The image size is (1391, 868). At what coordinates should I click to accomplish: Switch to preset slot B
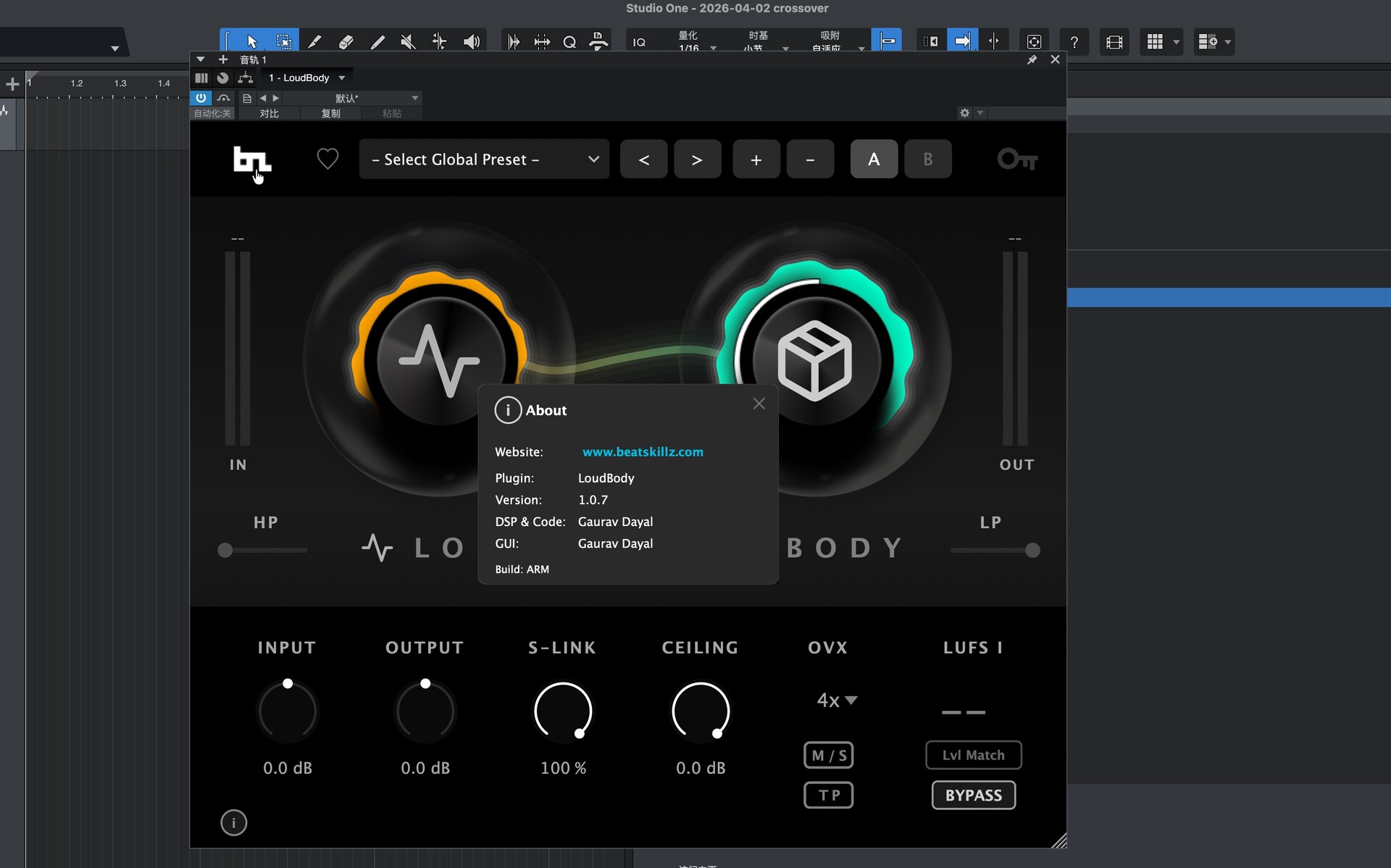[927, 159]
